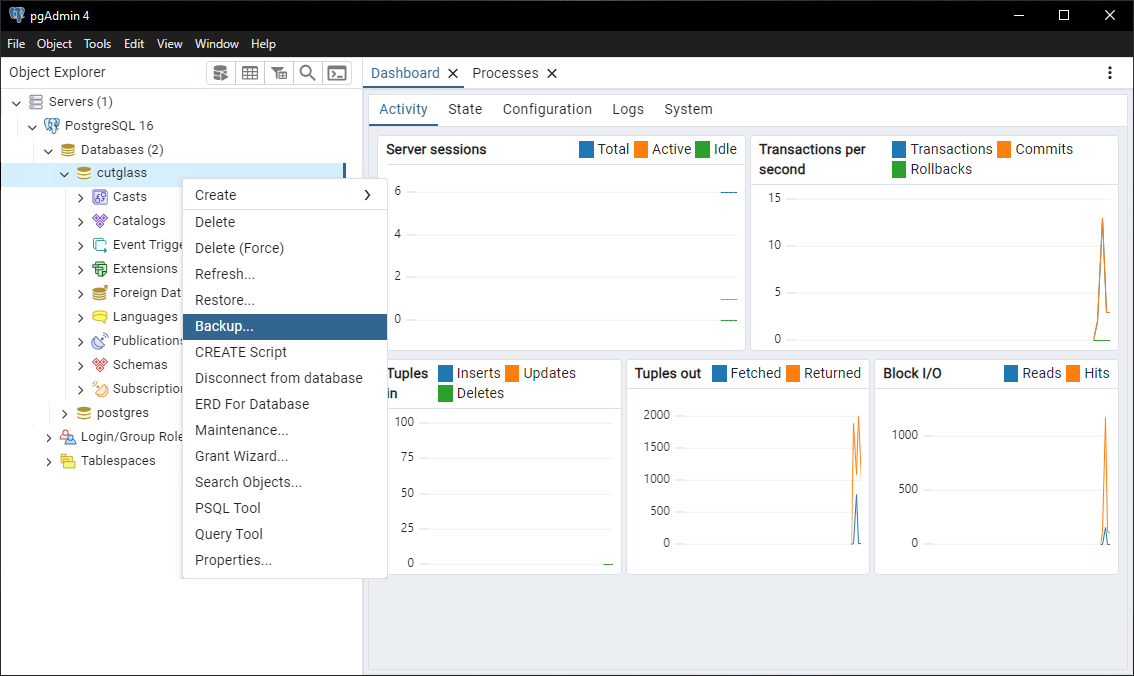Viewport: 1134px width, 676px height.
Task: Open the Create submenu
Action: (x=284, y=195)
